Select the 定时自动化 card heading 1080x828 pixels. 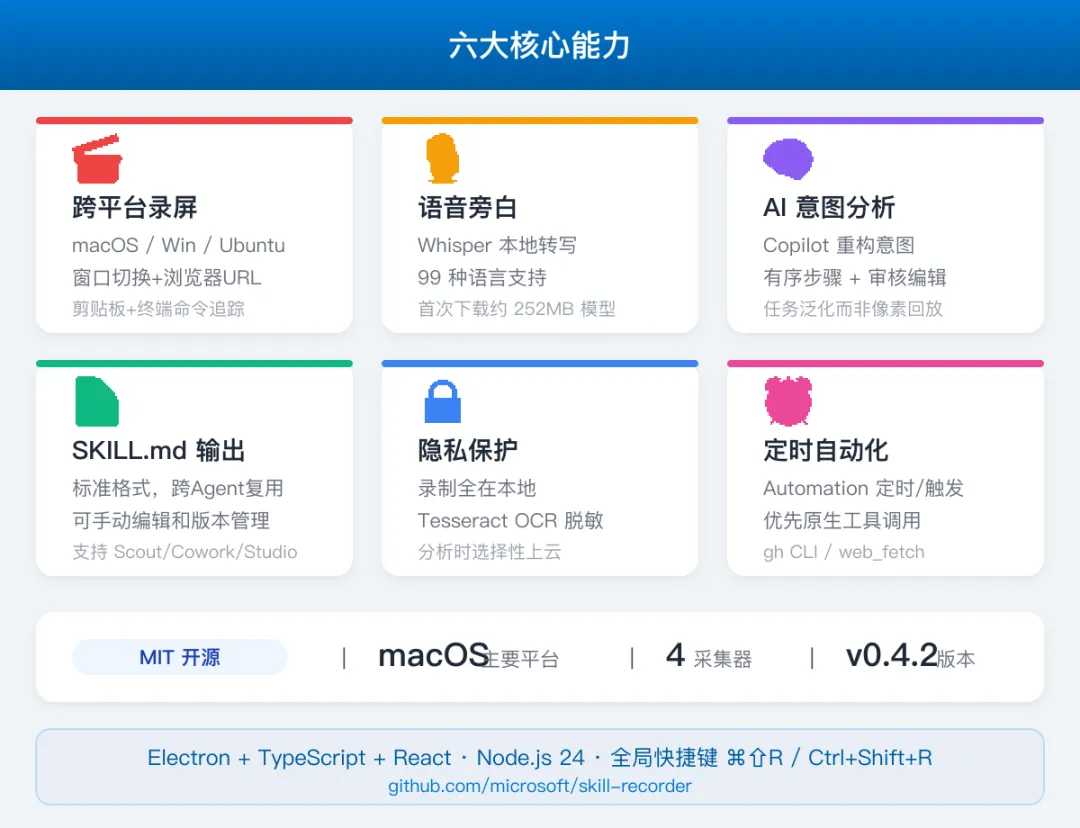[x=826, y=451]
